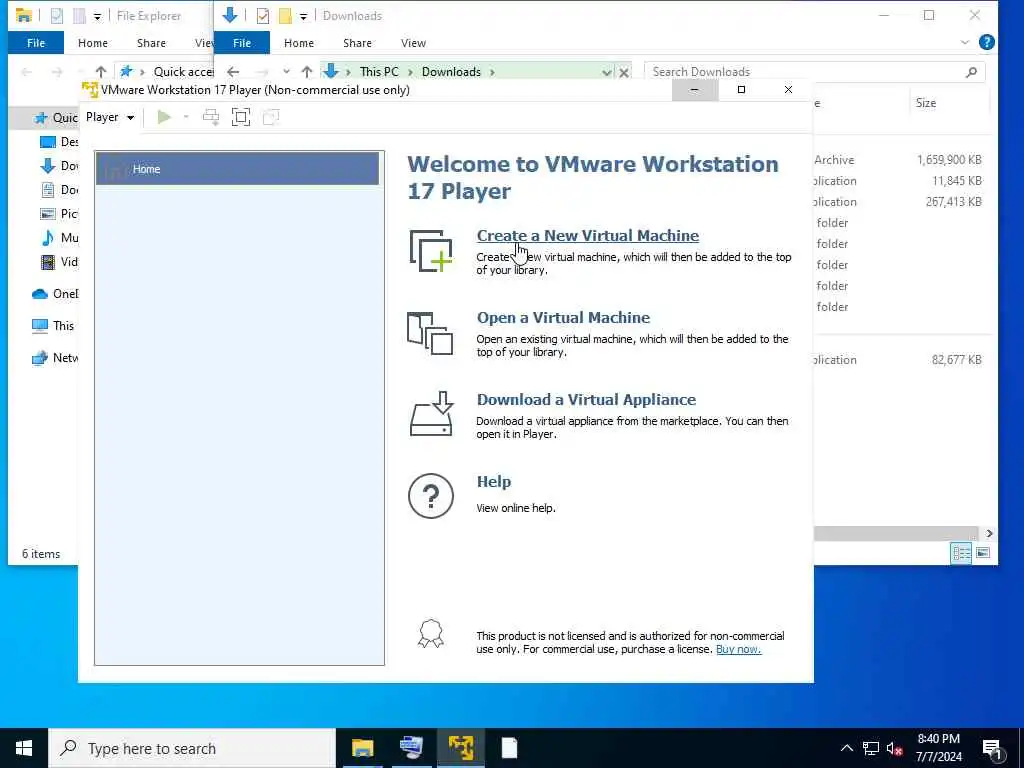
Task: Click the X button beside the address bar
Action: pos(624,72)
